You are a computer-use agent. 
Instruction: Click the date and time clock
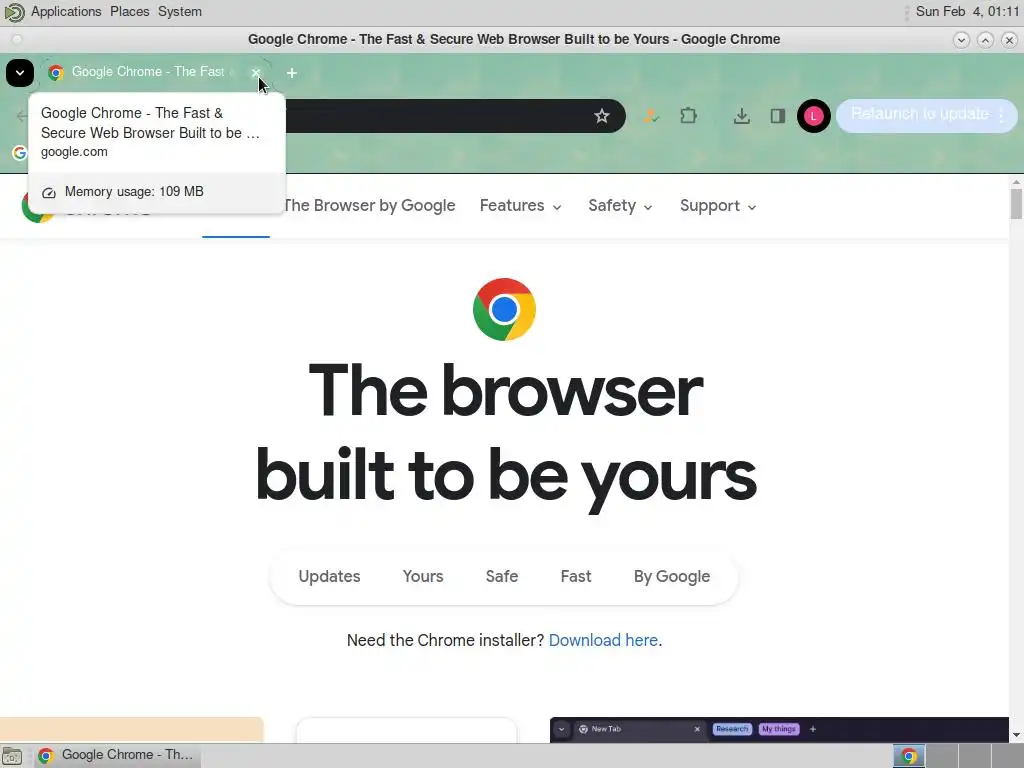coord(967,12)
